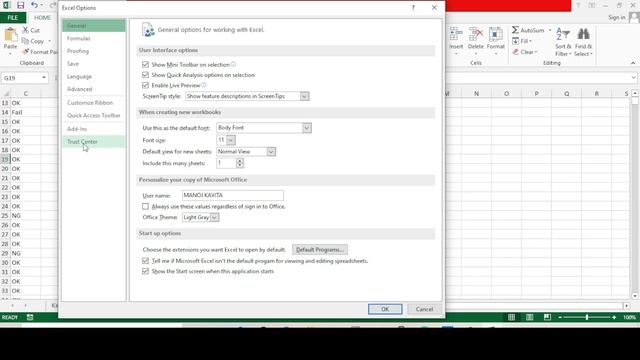Click the Save icon in quick access toolbar

click(20, 5)
